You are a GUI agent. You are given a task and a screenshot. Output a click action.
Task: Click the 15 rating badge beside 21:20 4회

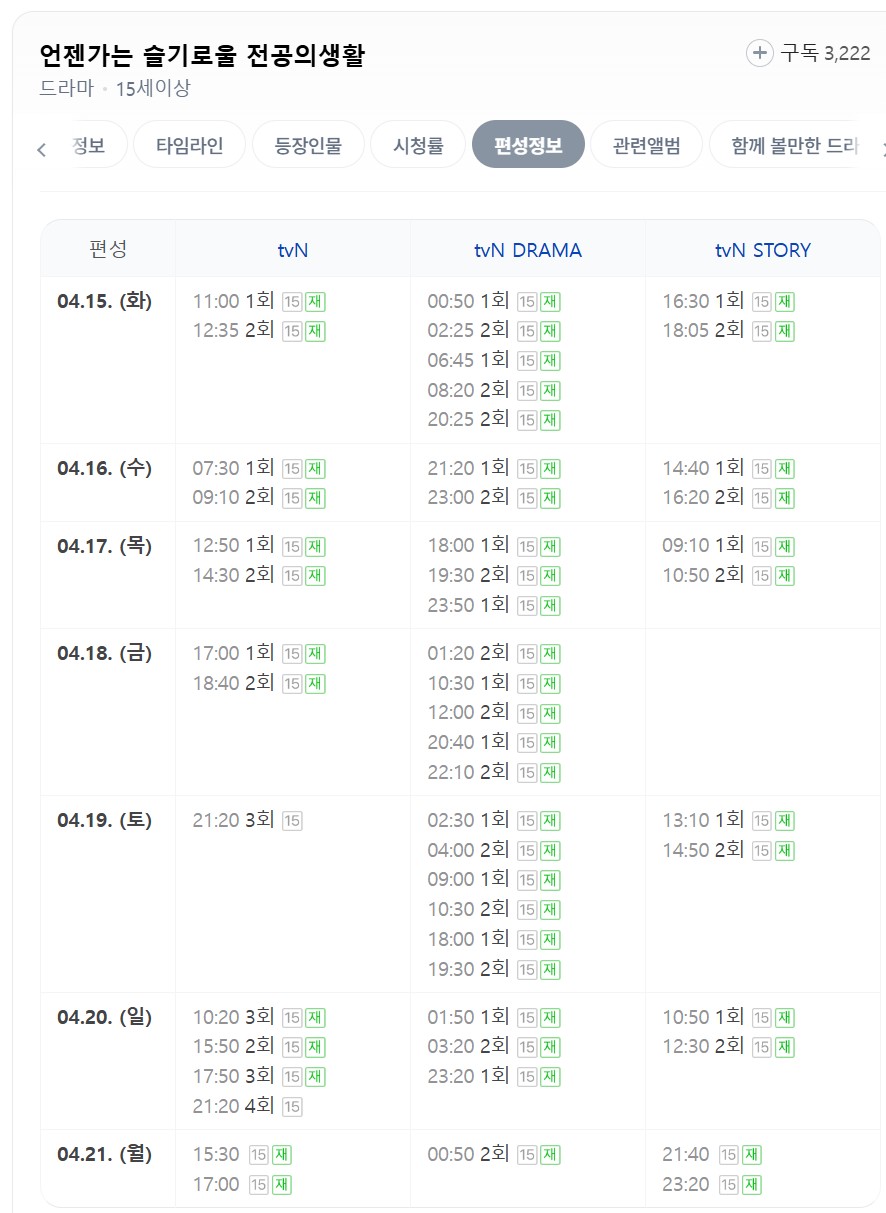[292, 1107]
